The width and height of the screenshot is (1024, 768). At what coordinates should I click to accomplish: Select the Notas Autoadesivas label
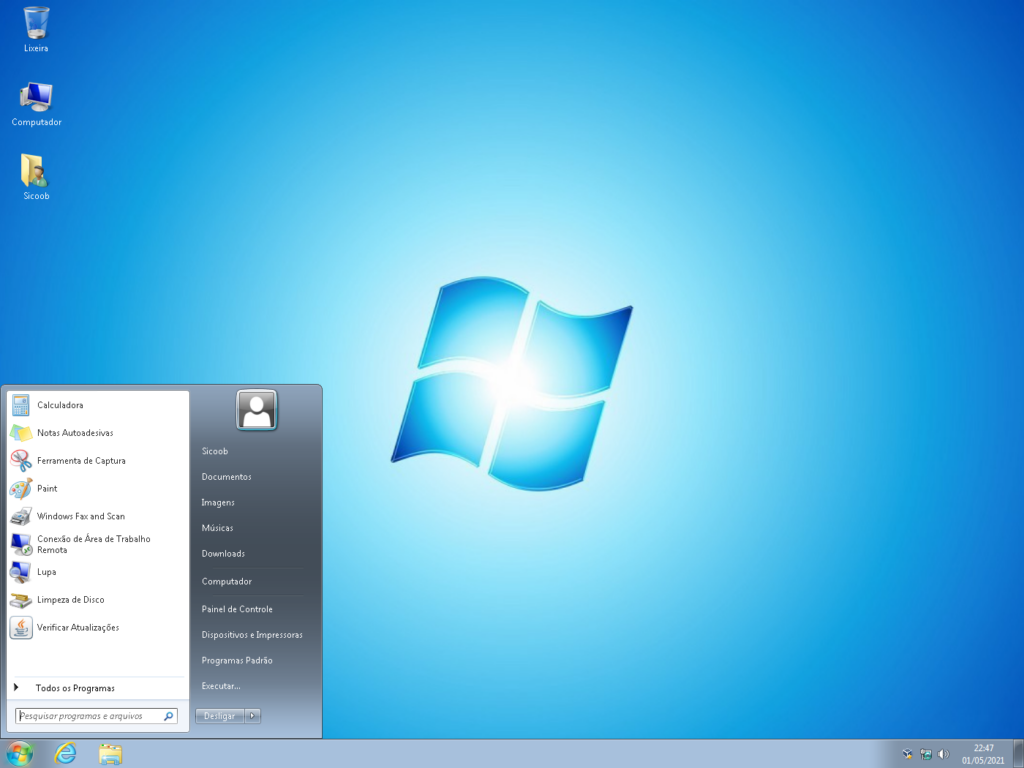(x=75, y=433)
